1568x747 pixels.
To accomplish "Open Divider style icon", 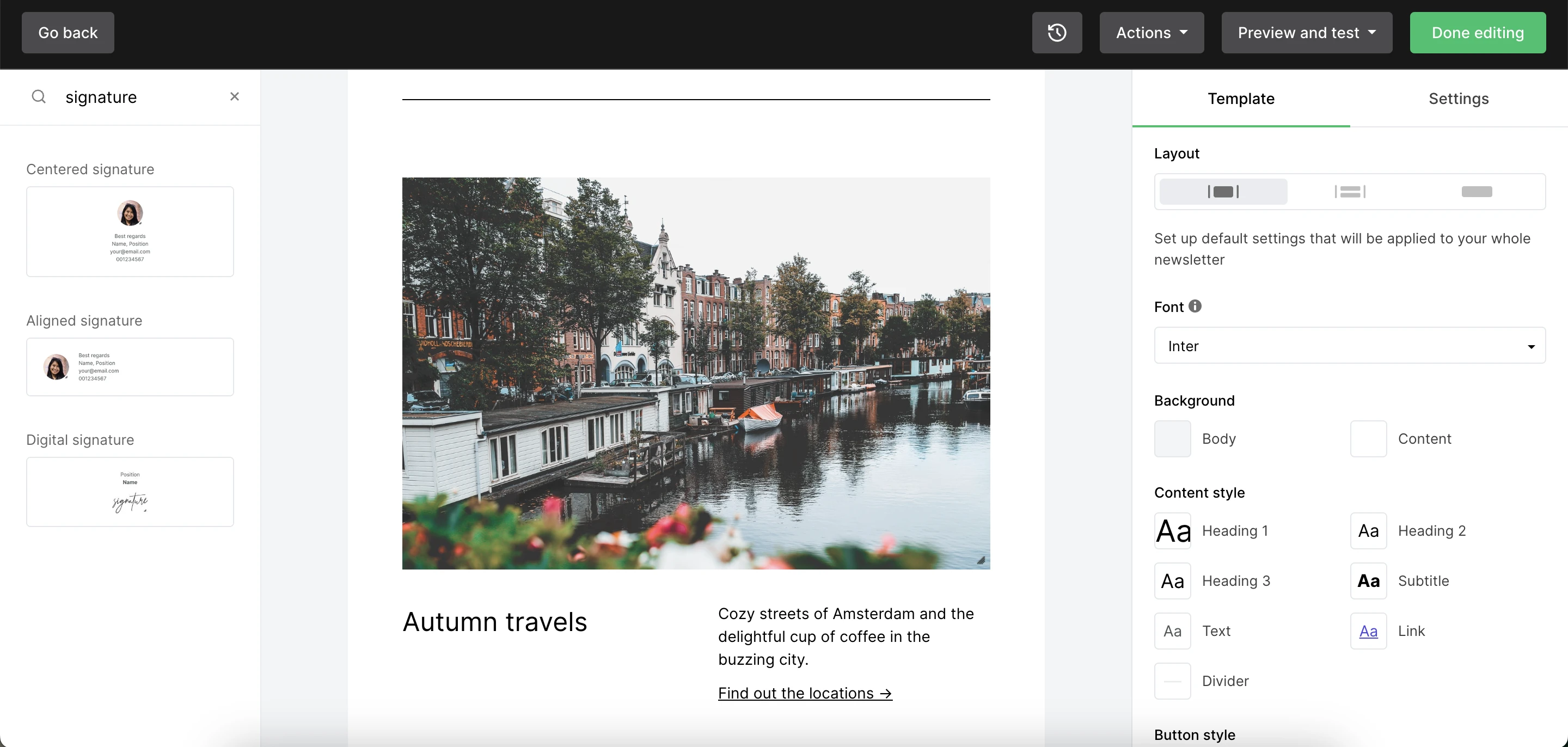I will coord(1172,681).
